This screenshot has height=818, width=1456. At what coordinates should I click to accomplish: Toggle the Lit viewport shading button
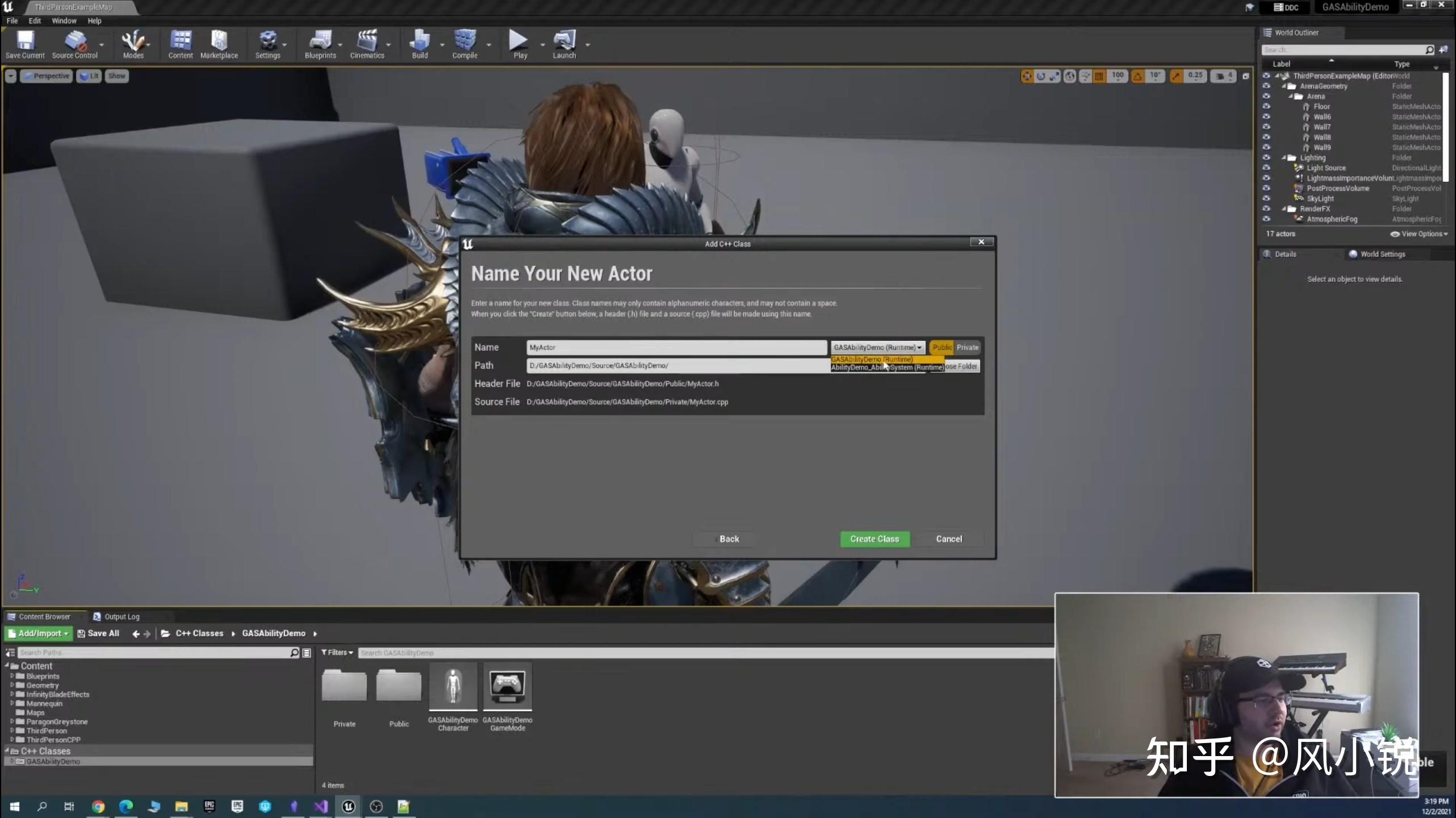point(89,76)
